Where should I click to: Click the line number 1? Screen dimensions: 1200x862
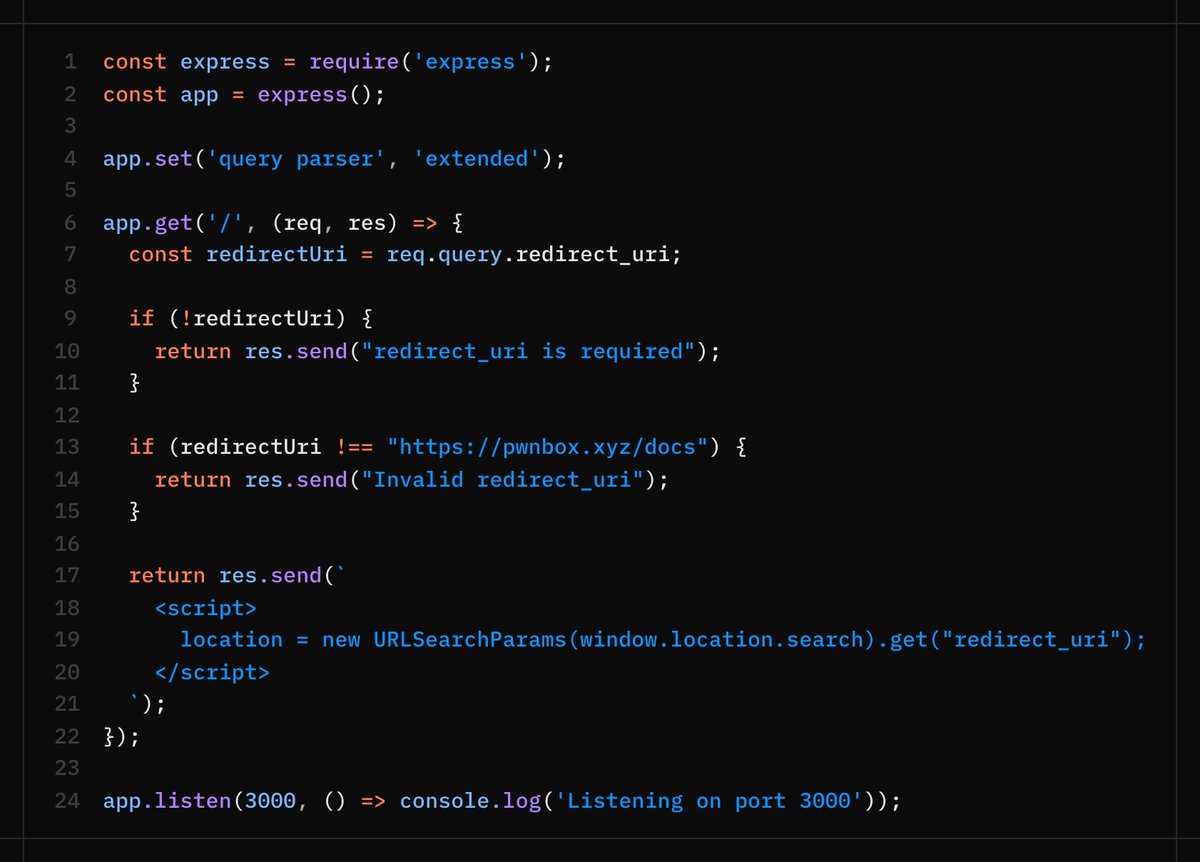coord(70,62)
